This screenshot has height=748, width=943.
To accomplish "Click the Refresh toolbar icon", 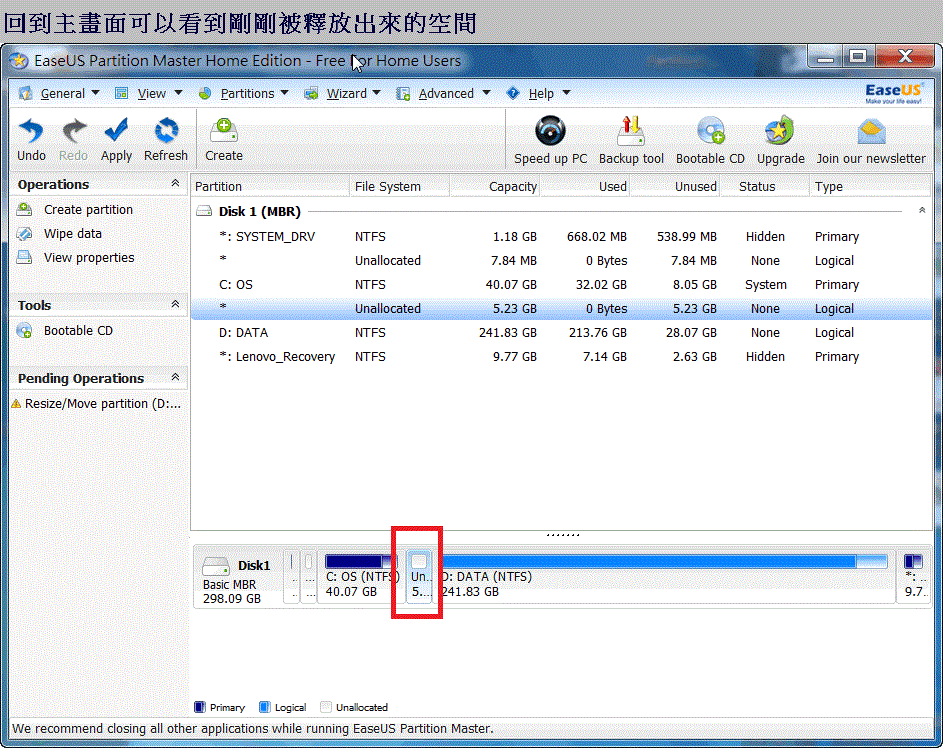I will tap(166, 130).
